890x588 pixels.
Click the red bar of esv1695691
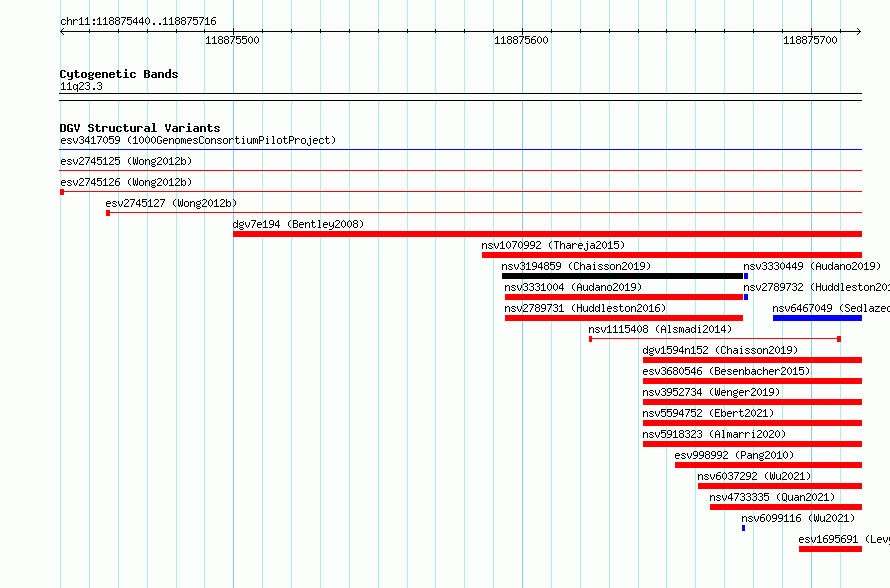point(830,549)
